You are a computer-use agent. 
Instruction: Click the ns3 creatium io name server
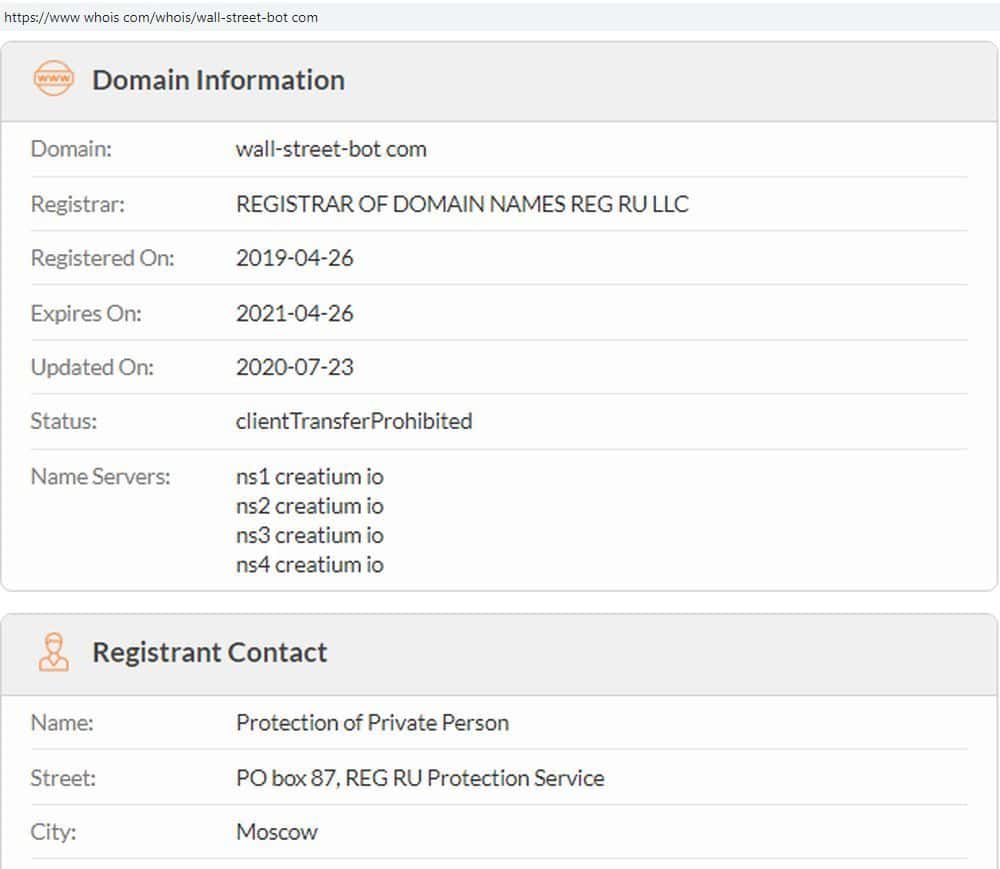pyautogui.click(x=309, y=535)
